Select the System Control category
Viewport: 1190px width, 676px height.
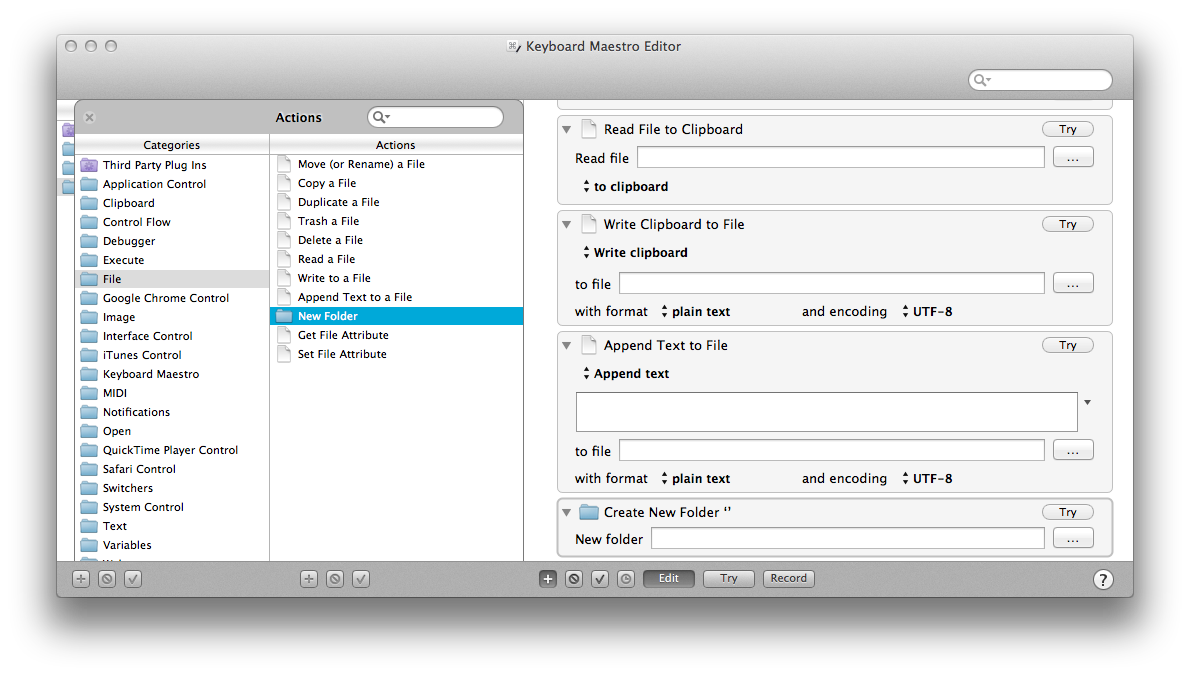172,507
